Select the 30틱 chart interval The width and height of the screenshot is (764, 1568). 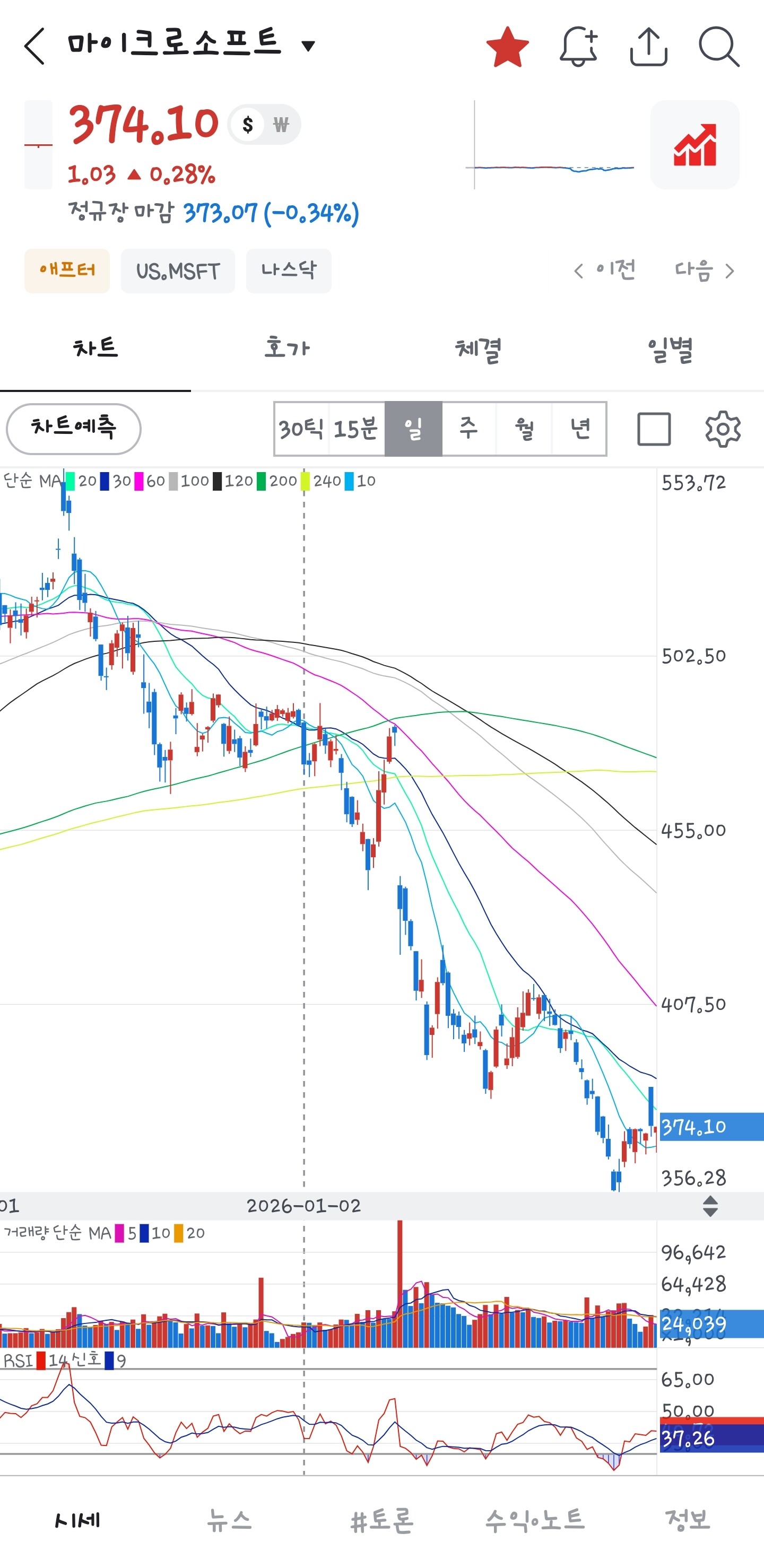click(301, 429)
